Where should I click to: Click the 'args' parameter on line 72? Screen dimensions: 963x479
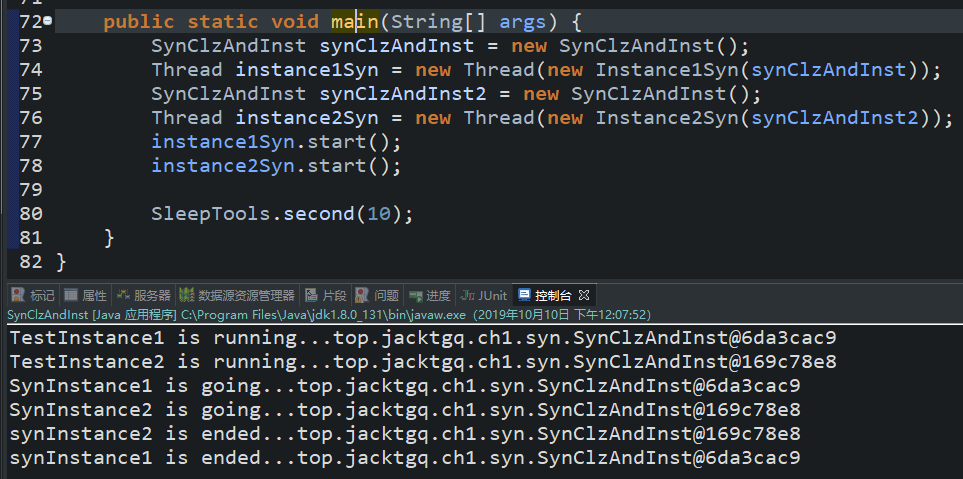(x=523, y=22)
